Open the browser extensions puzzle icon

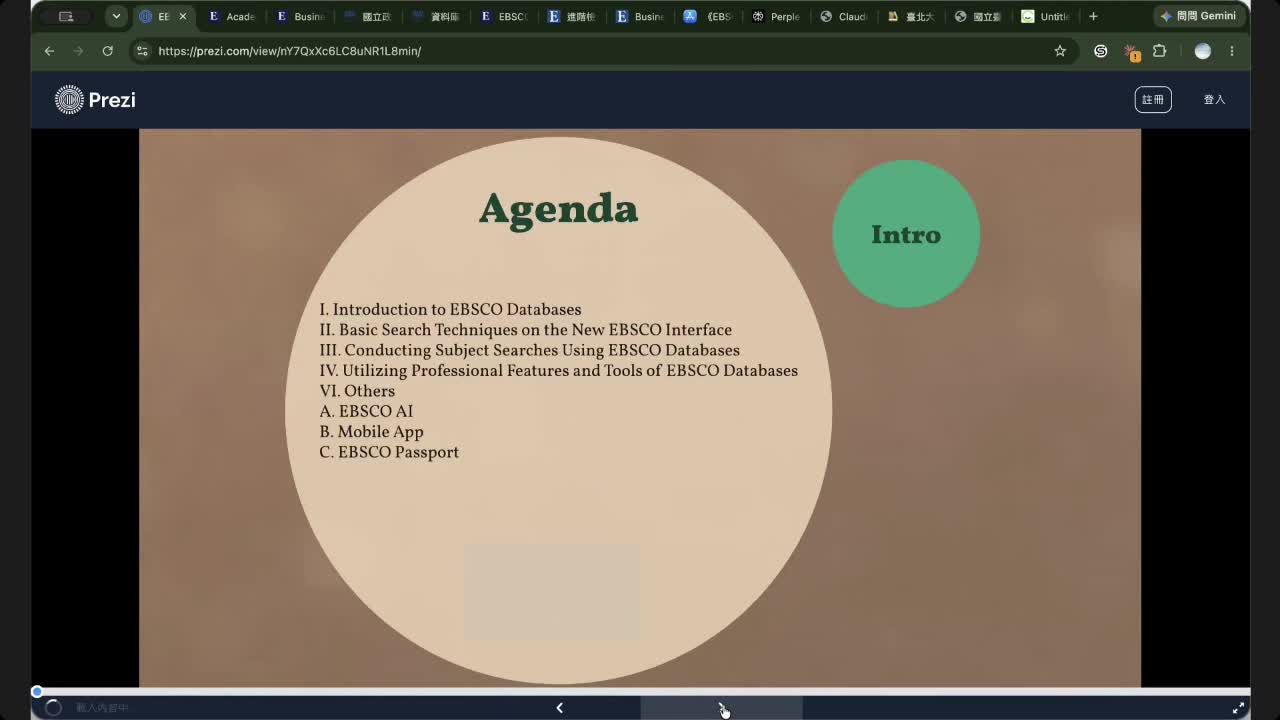1160,51
